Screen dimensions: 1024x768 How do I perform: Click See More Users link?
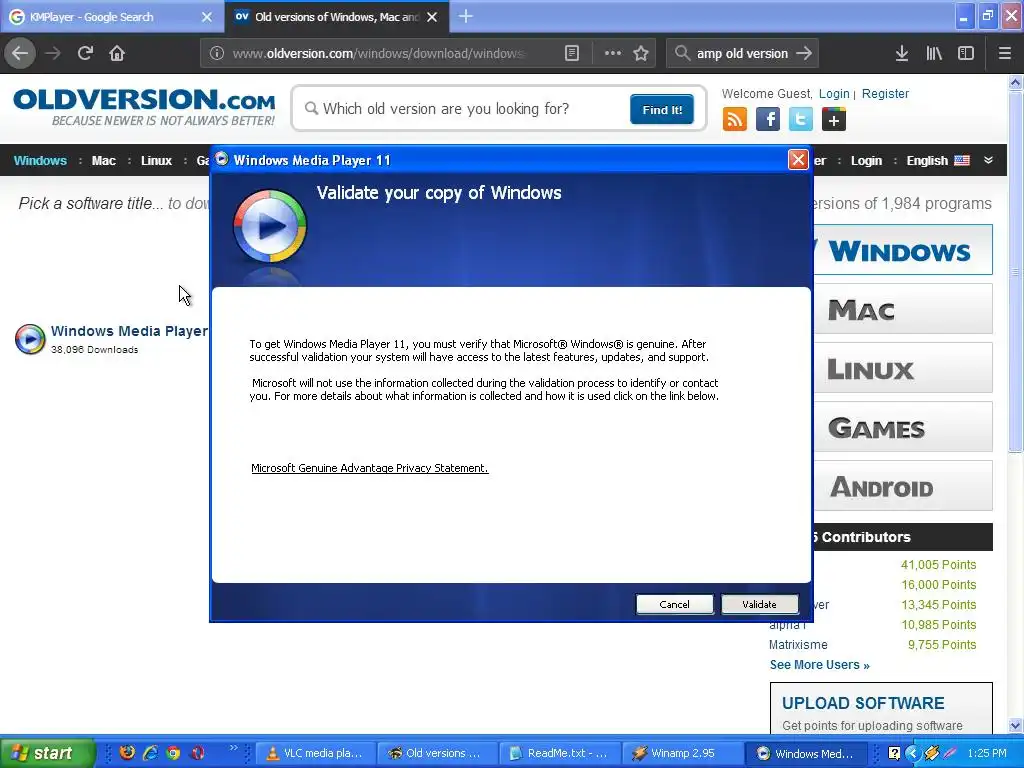pyautogui.click(x=820, y=665)
